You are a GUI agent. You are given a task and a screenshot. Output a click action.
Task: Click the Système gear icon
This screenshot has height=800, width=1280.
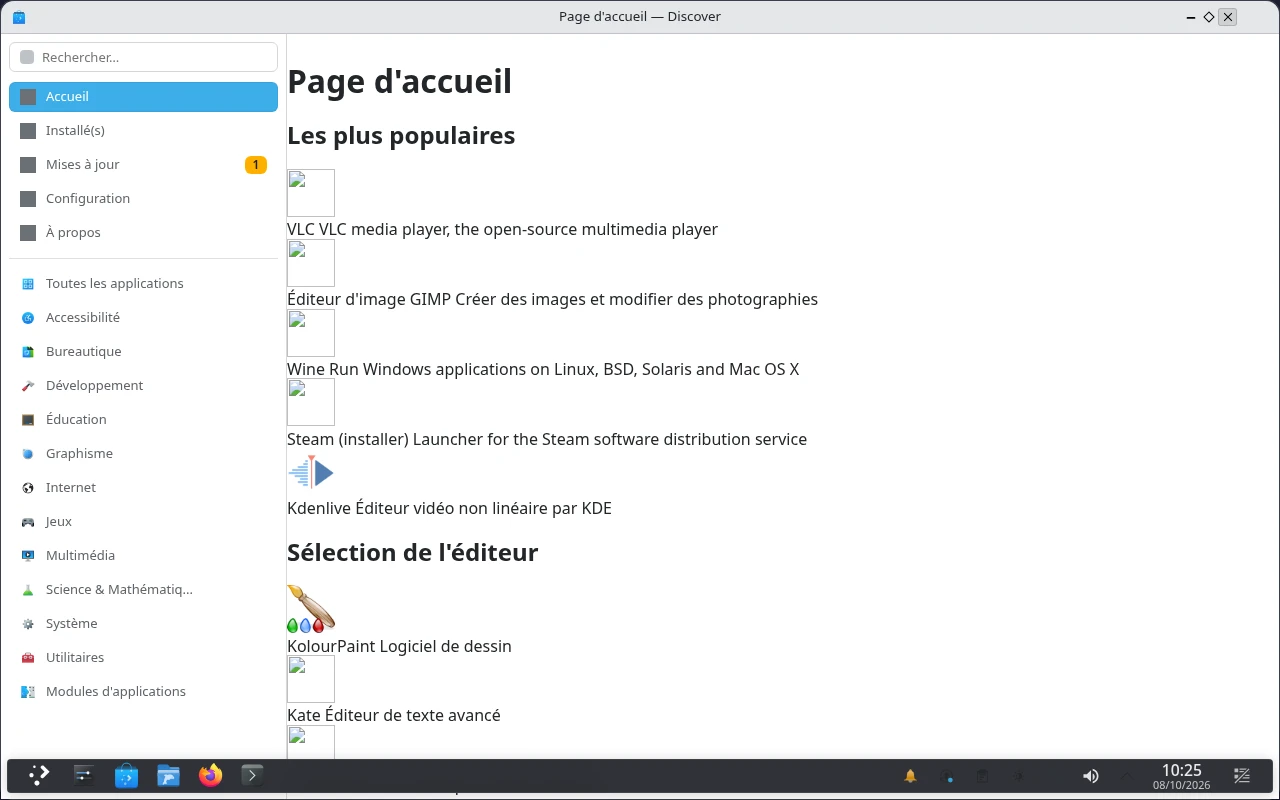pos(28,624)
